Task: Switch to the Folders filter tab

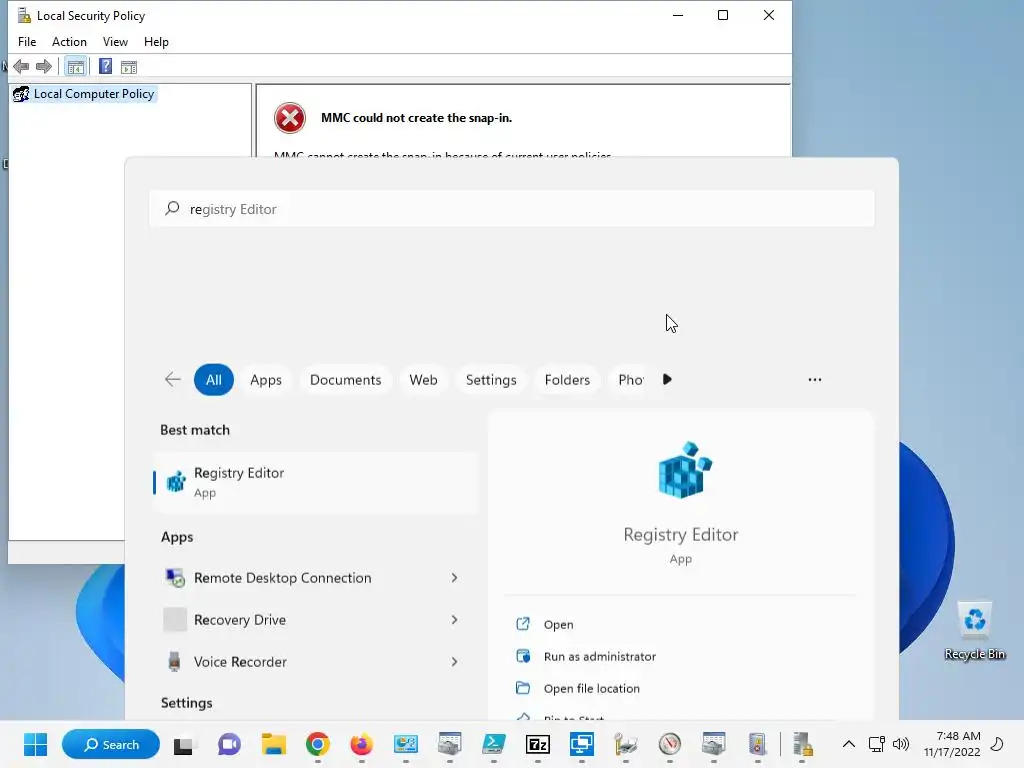Action: coord(567,380)
